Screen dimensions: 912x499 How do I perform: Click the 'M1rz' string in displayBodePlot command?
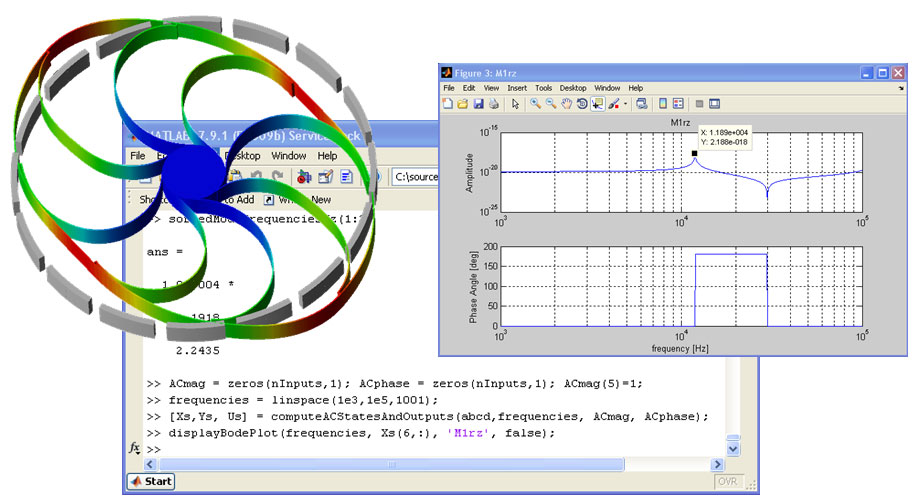tap(468, 433)
